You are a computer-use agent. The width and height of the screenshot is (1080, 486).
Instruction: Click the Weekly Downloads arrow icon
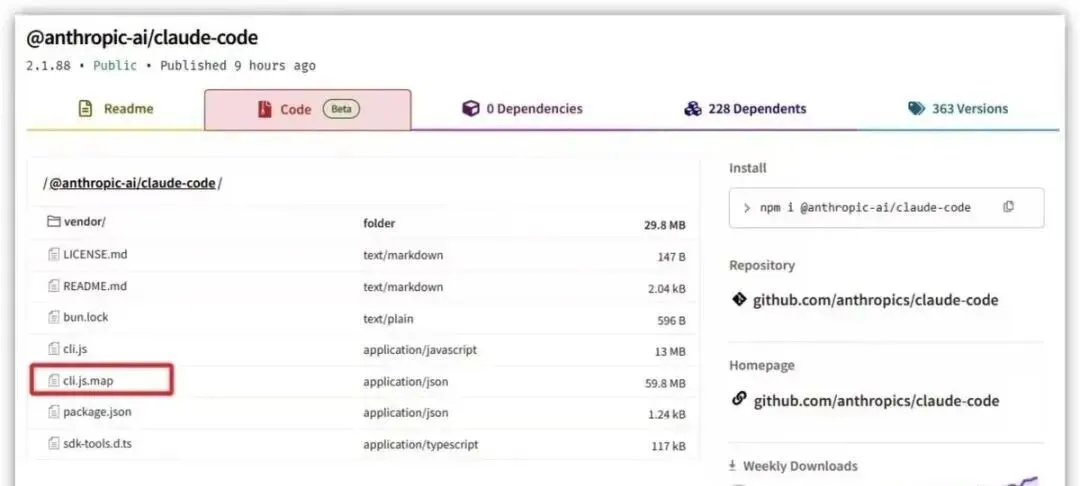pyautogui.click(x=733, y=466)
